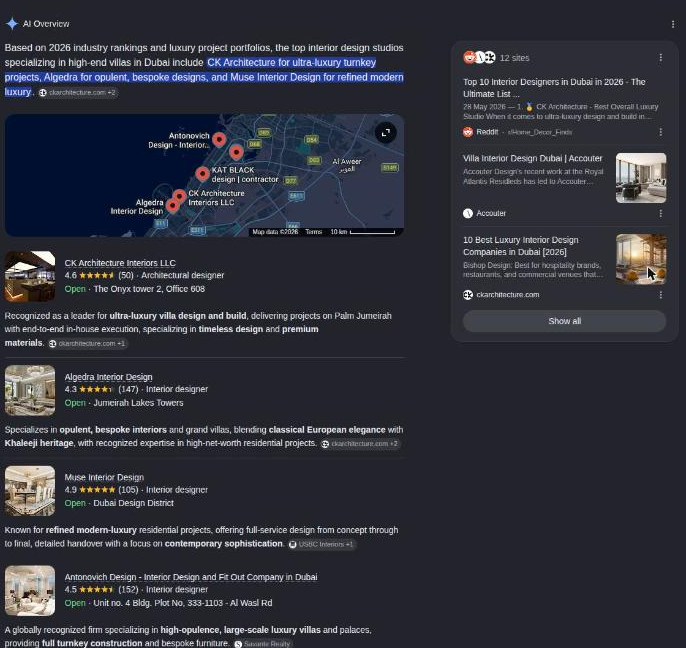Click the Accouter favicon in sources panel
The width and height of the screenshot is (686, 648).
(468, 214)
